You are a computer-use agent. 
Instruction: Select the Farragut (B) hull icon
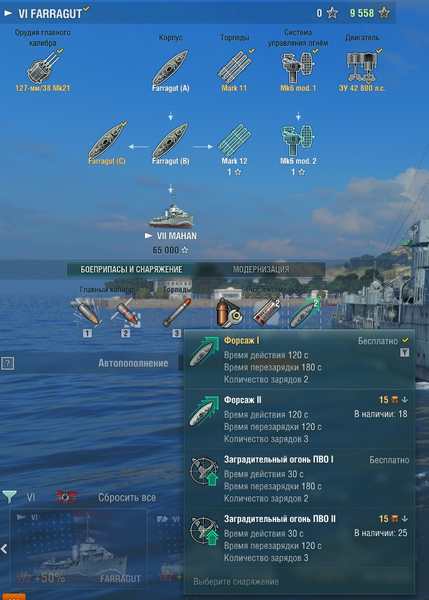tap(170, 140)
